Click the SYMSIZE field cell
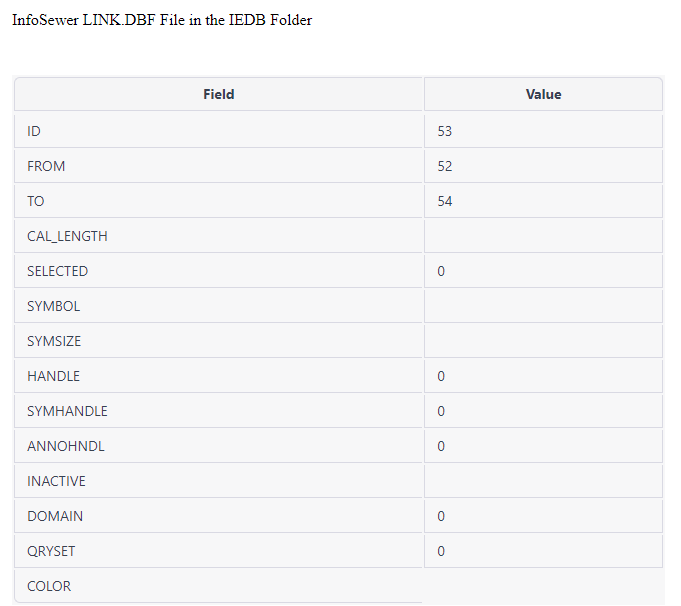Screen dimensions: 681x606 coord(54,341)
